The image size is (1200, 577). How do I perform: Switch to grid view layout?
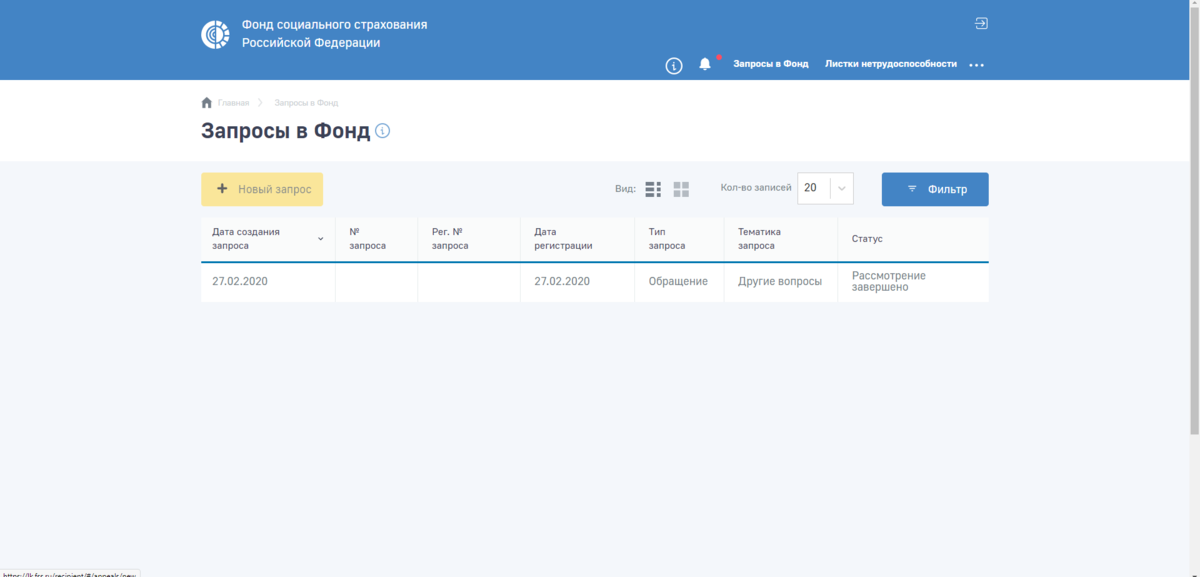coord(681,189)
